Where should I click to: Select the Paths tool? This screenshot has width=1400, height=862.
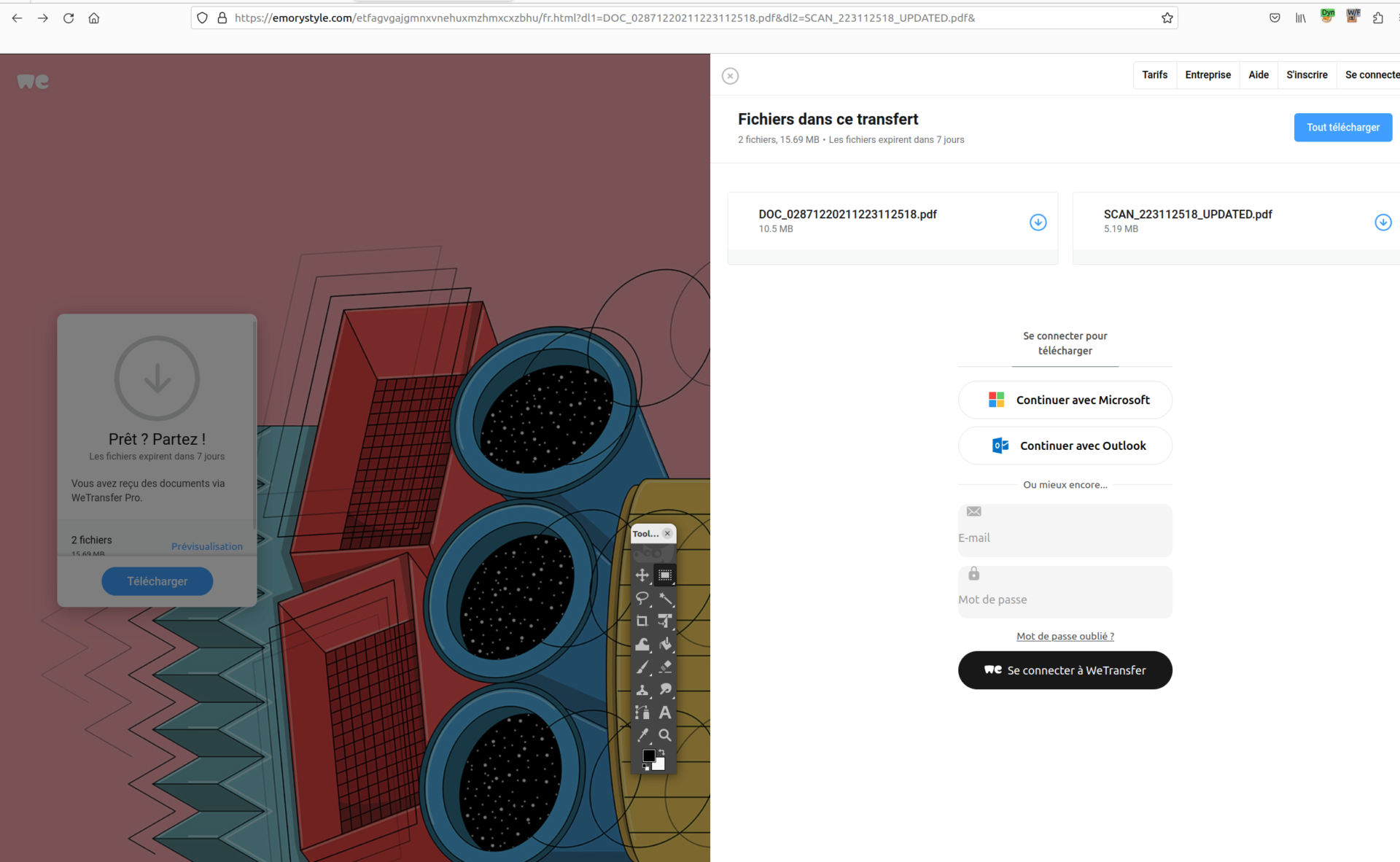point(642,712)
